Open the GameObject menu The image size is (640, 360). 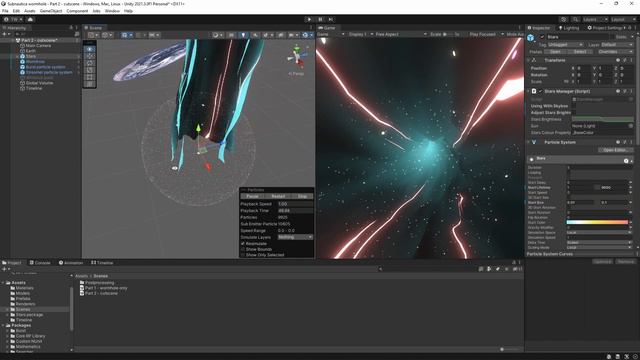click(x=51, y=11)
